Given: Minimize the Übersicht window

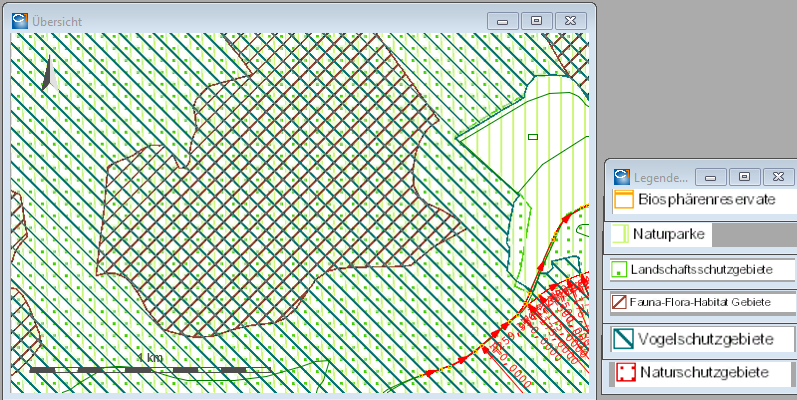Looking at the screenshot, I should [503, 21].
